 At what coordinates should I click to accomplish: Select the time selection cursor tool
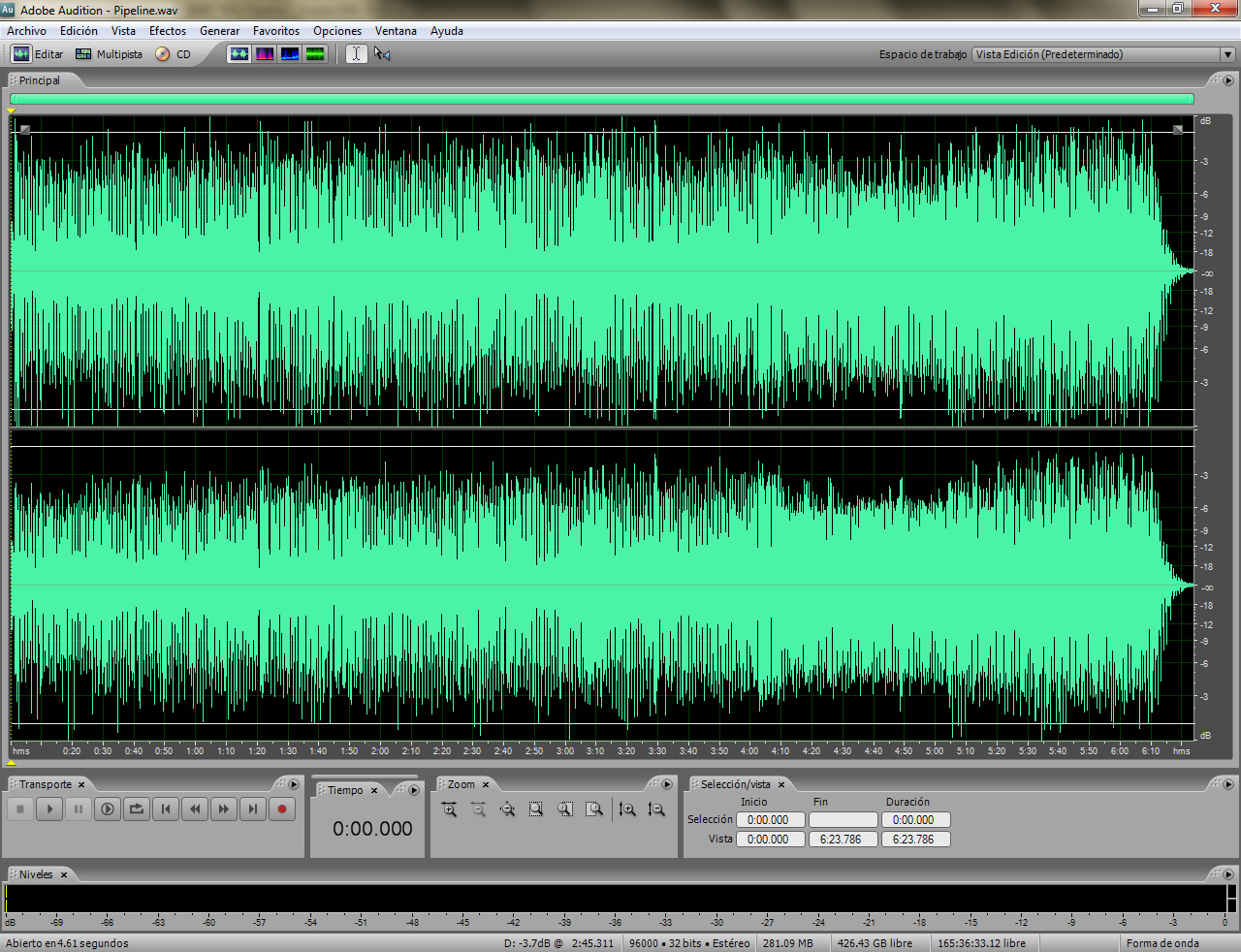356,54
